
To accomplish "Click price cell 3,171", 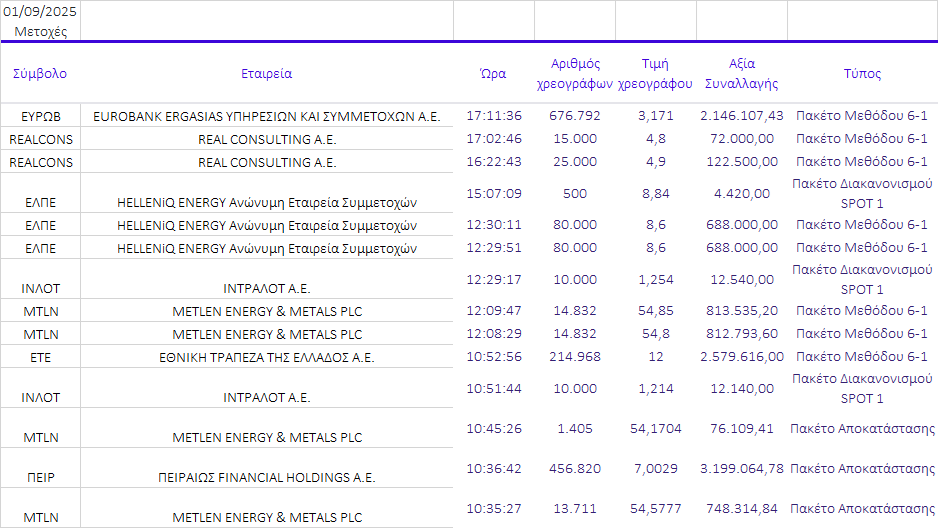I will pos(656,115).
